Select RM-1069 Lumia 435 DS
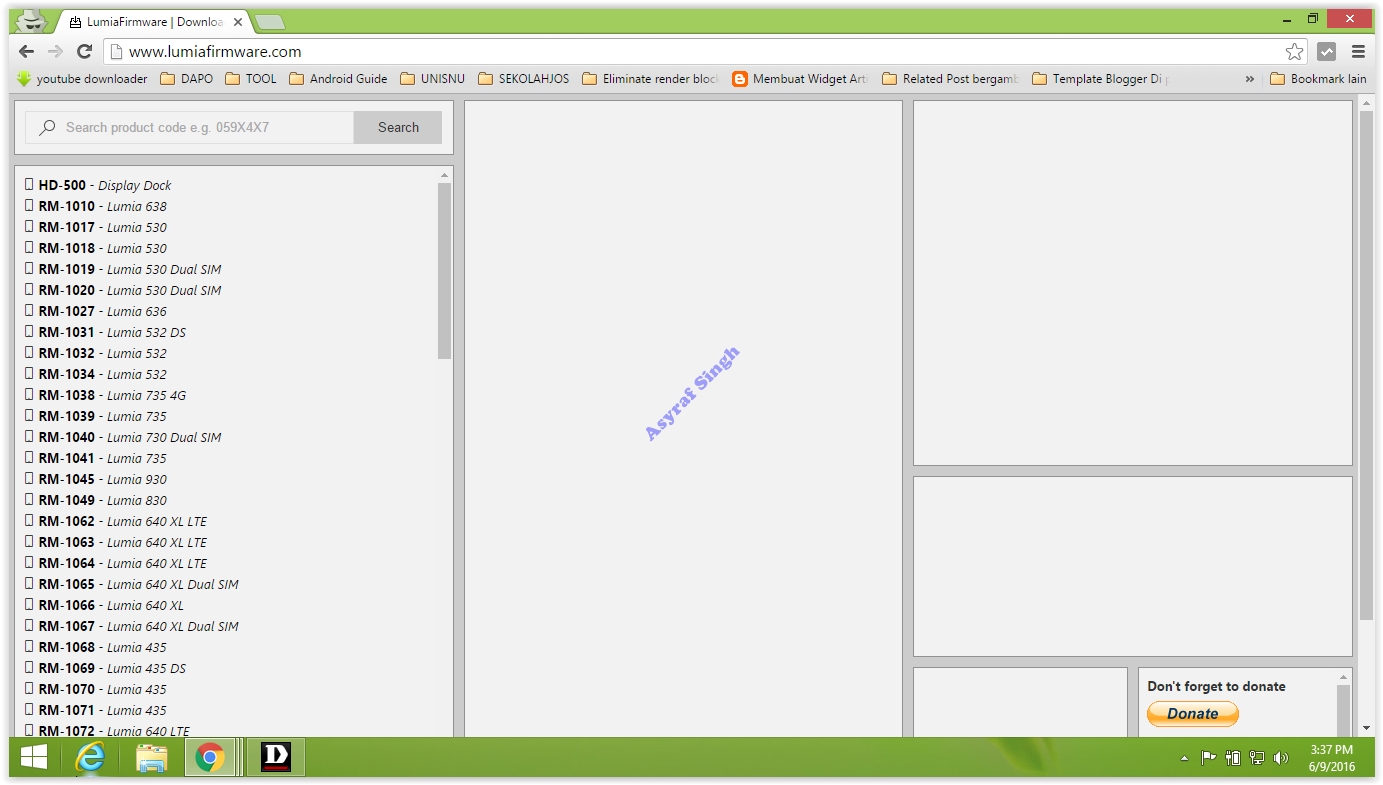 105,668
